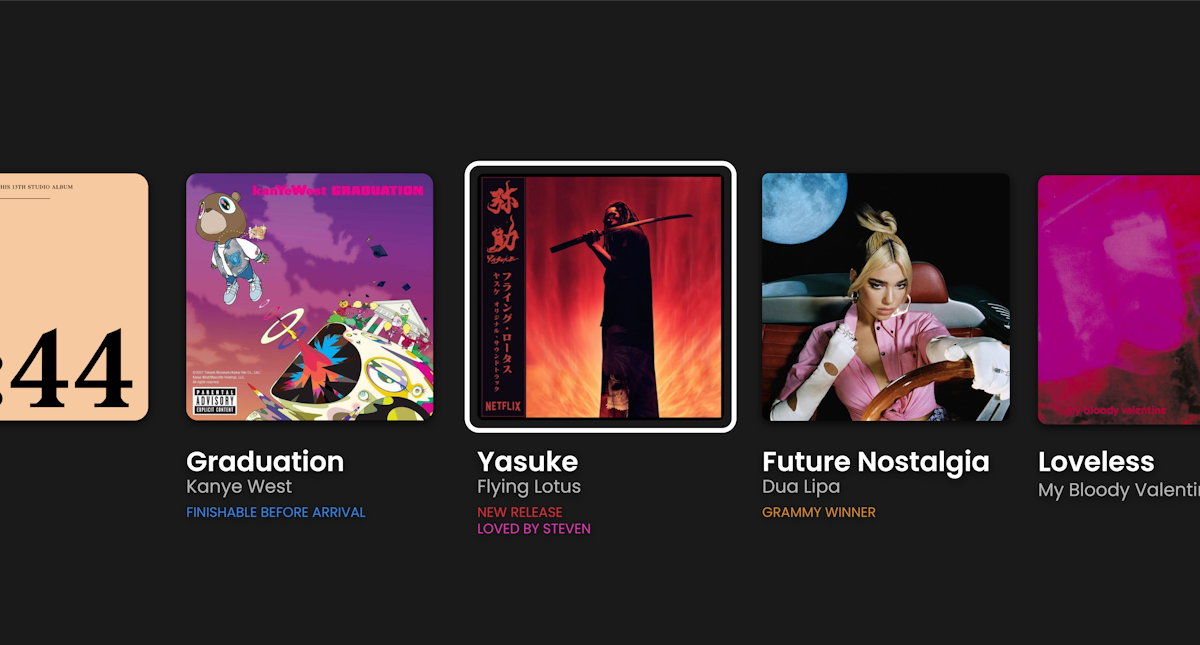Click the New Release tag
The image size is (1200, 645).
pyautogui.click(x=520, y=512)
